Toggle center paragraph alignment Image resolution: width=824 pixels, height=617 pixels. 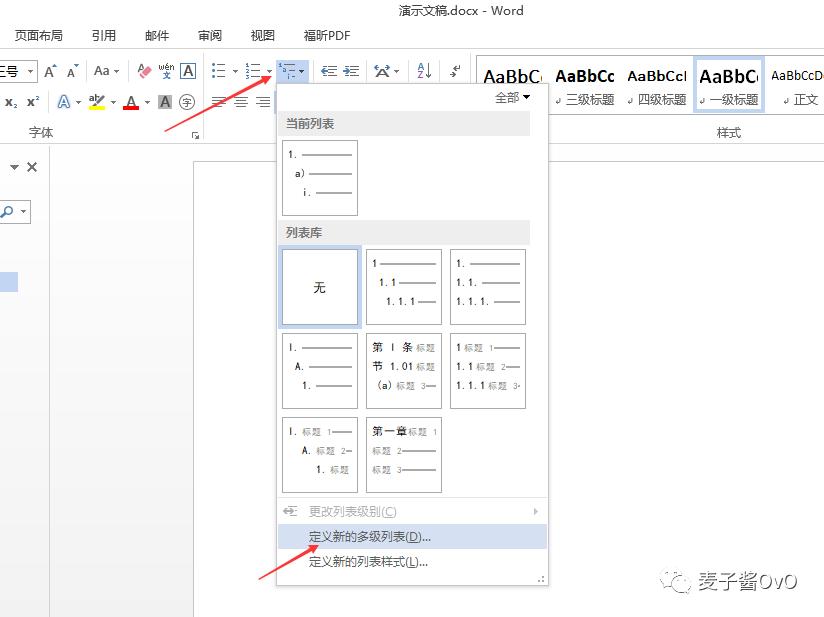[241, 101]
